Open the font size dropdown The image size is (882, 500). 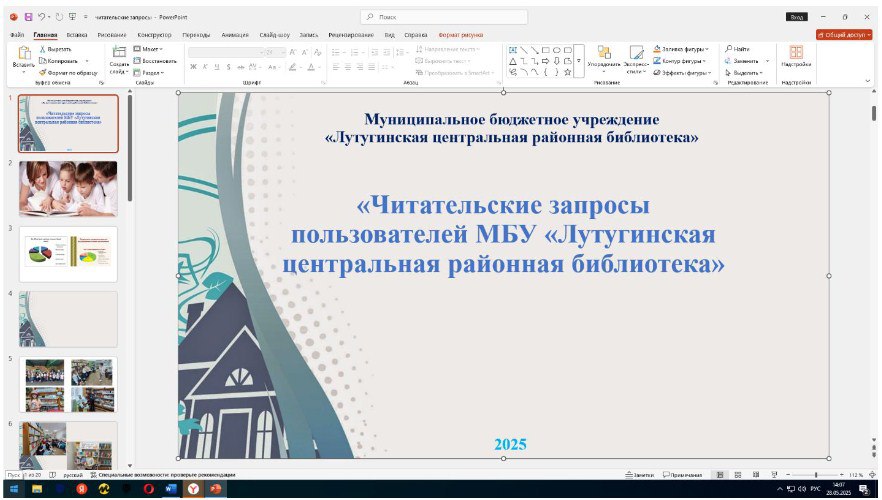point(283,52)
